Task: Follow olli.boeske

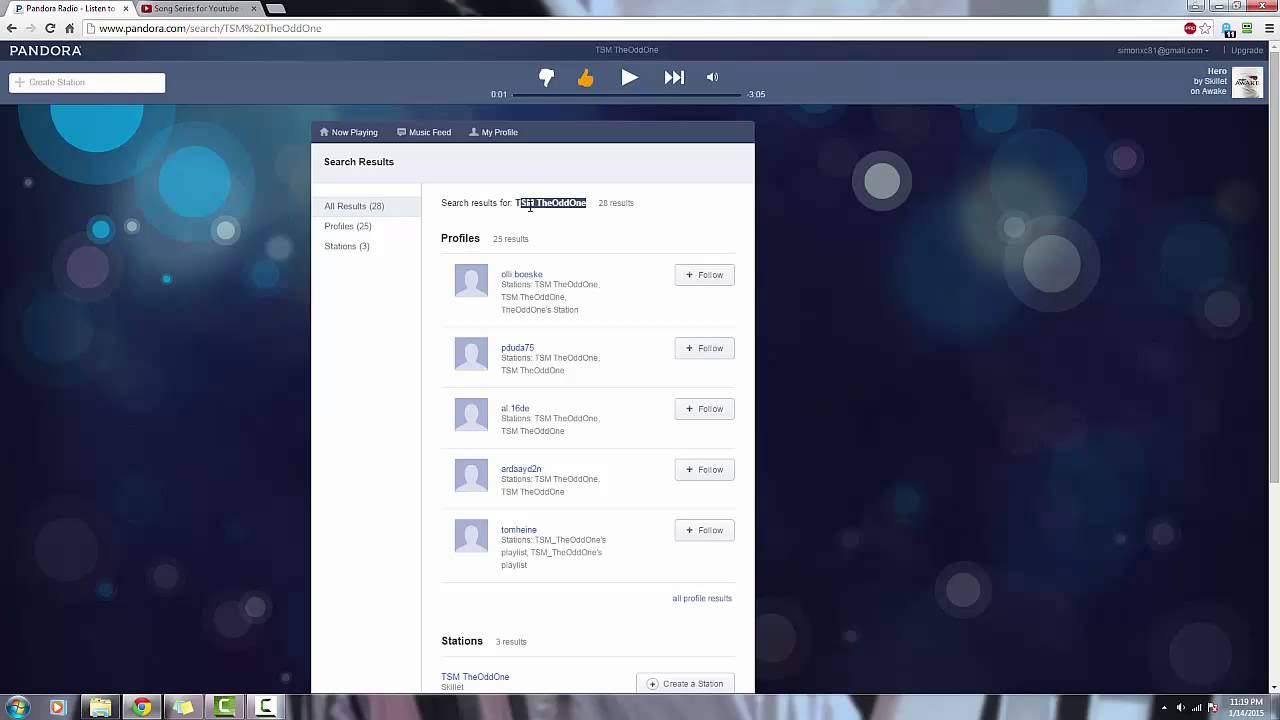Action: click(704, 275)
